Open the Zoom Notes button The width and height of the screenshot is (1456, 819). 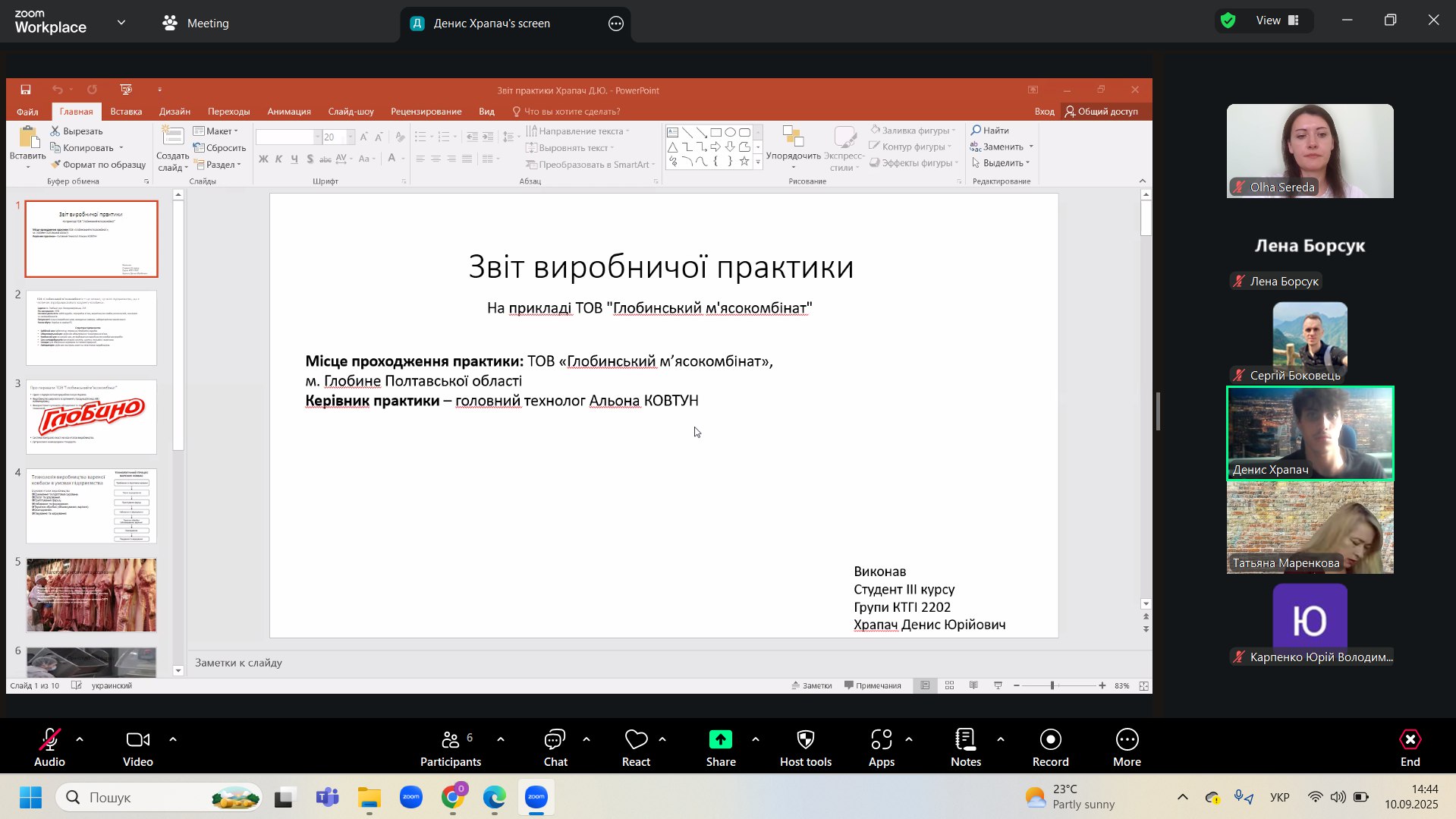966,748
